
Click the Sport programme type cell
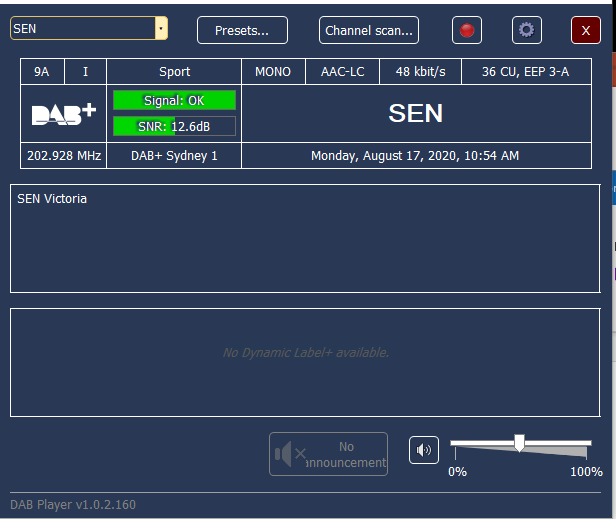(x=174, y=72)
